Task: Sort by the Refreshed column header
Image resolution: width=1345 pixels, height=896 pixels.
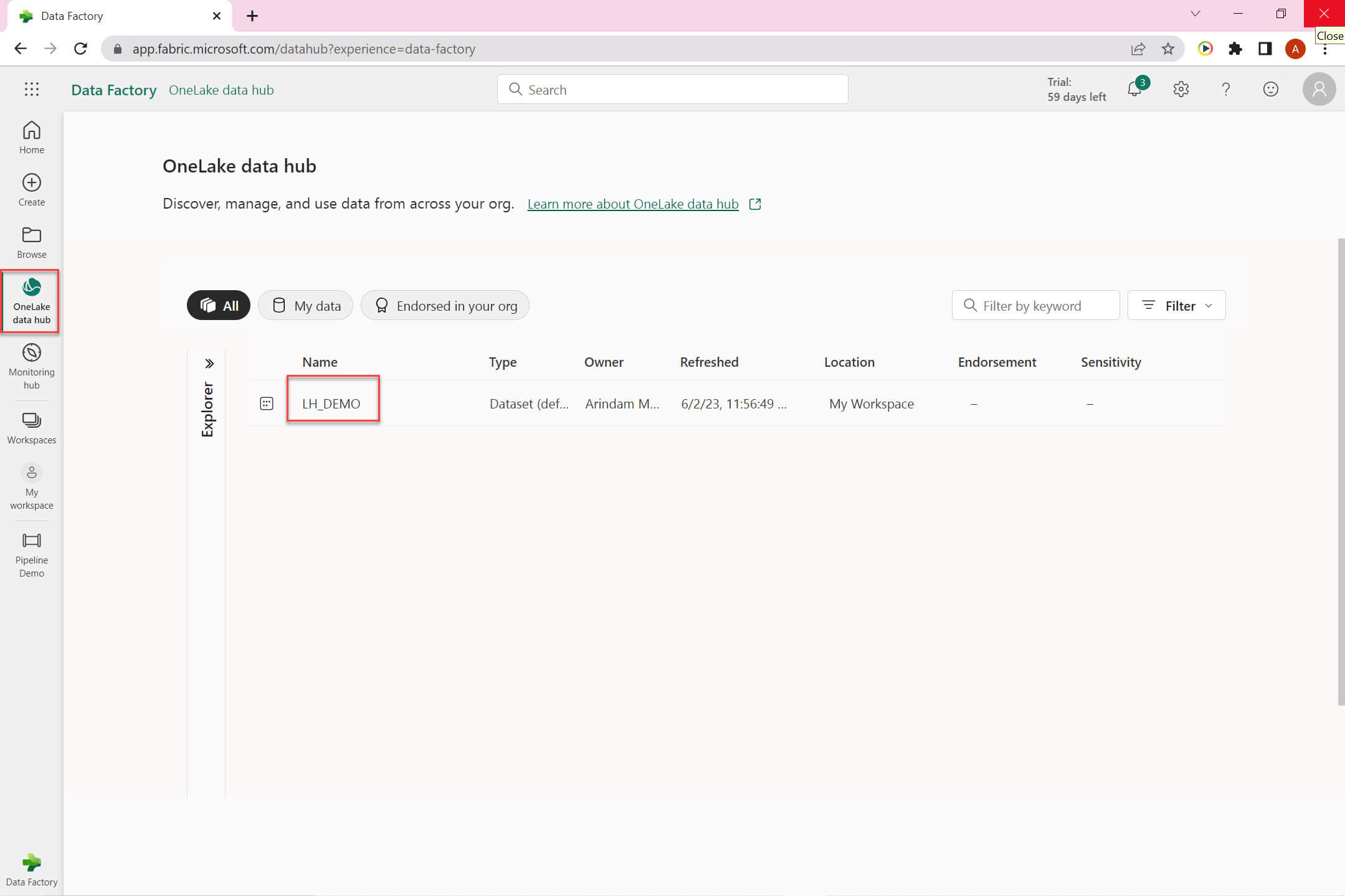Action: pyautogui.click(x=709, y=362)
